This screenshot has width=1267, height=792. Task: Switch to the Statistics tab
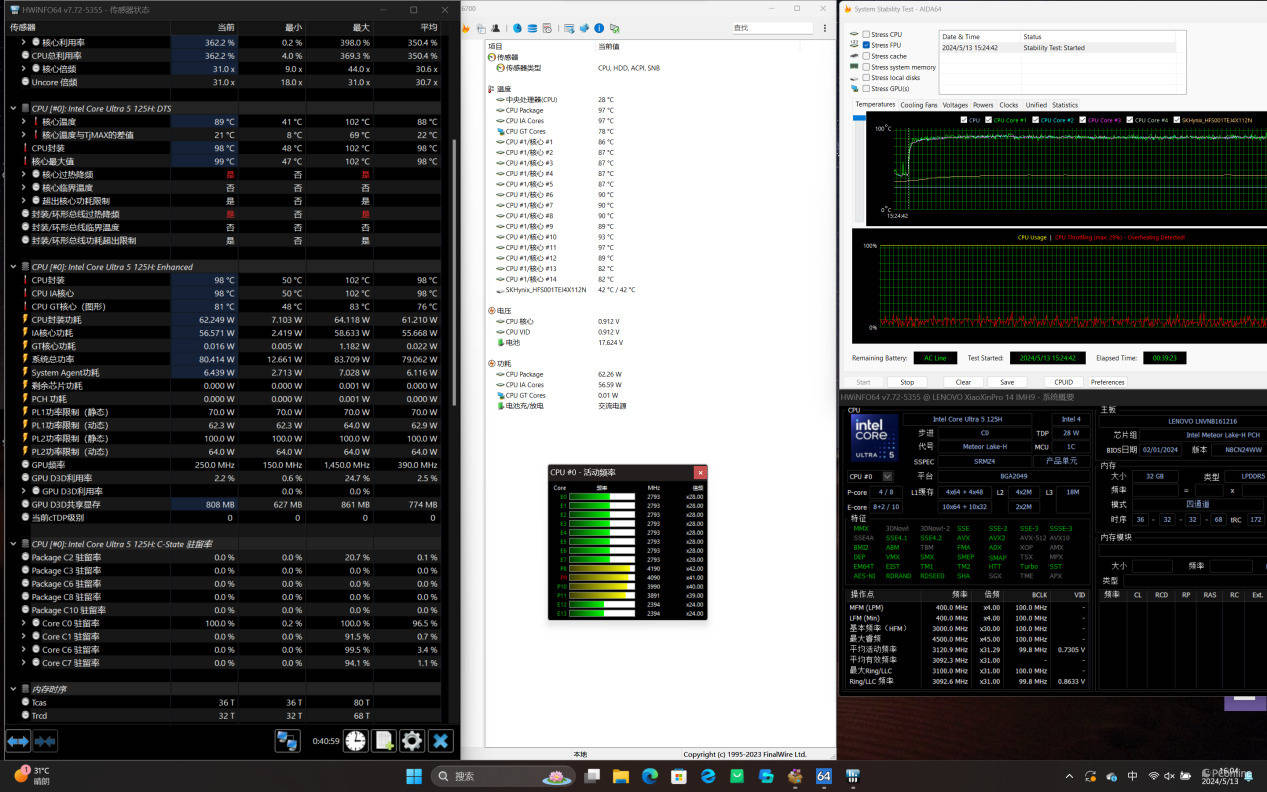click(x=1065, y=105)
